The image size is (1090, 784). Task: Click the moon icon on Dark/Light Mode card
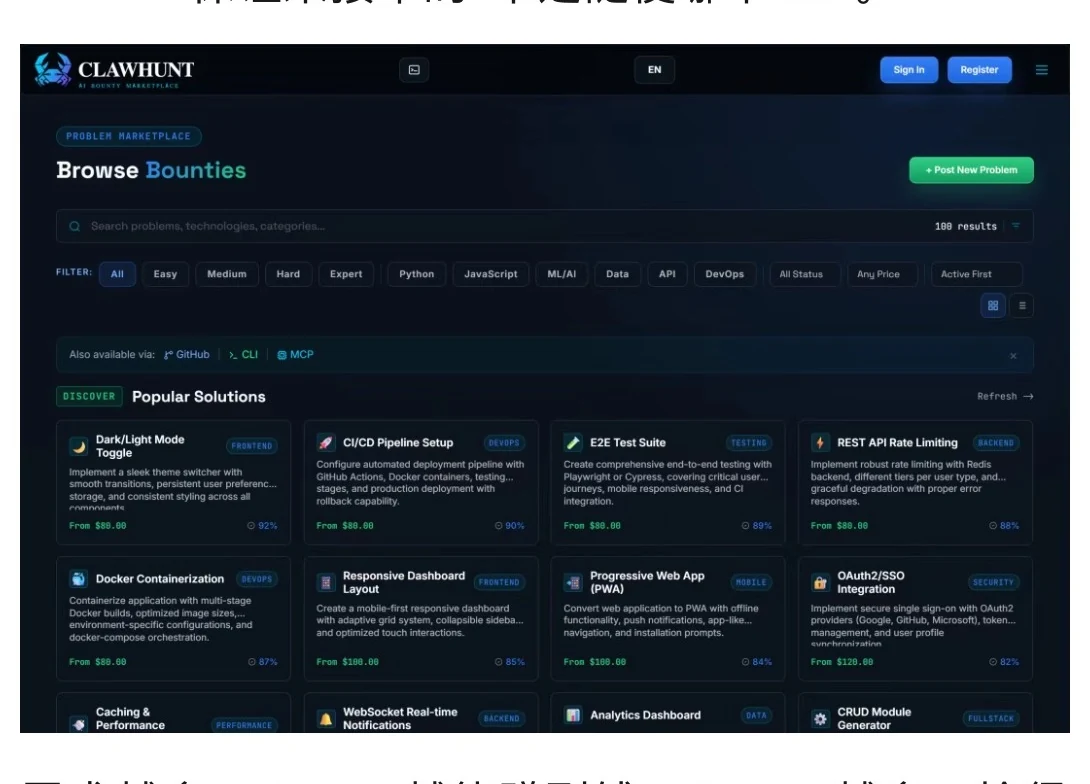click(x=79, y=446)
